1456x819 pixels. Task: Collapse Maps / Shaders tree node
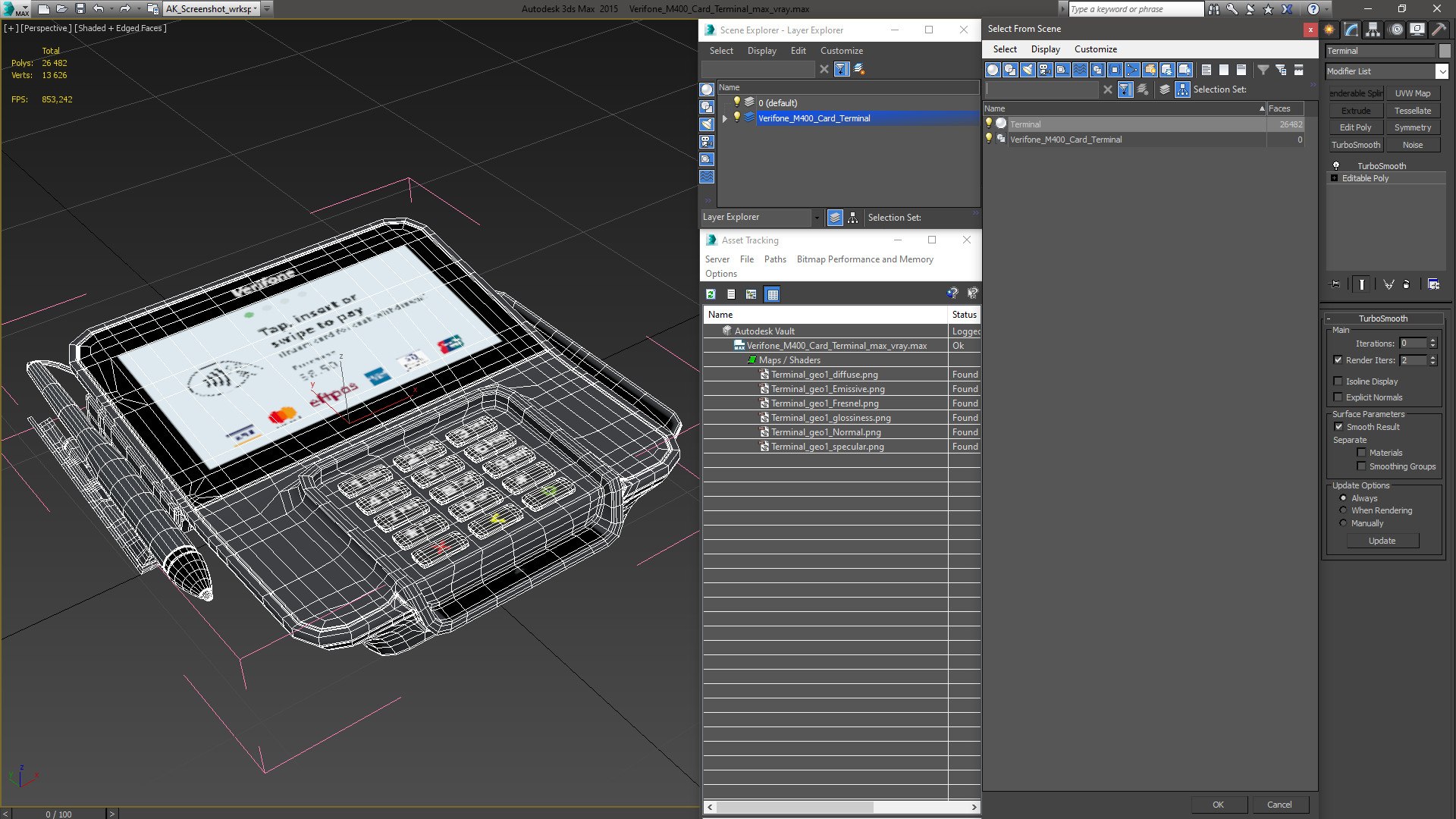[x=752, y=360]
